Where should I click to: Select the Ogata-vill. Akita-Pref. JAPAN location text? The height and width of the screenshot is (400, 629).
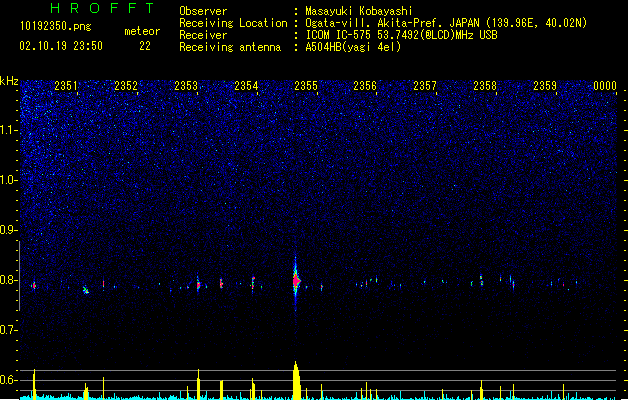click(x=446, y=23)
